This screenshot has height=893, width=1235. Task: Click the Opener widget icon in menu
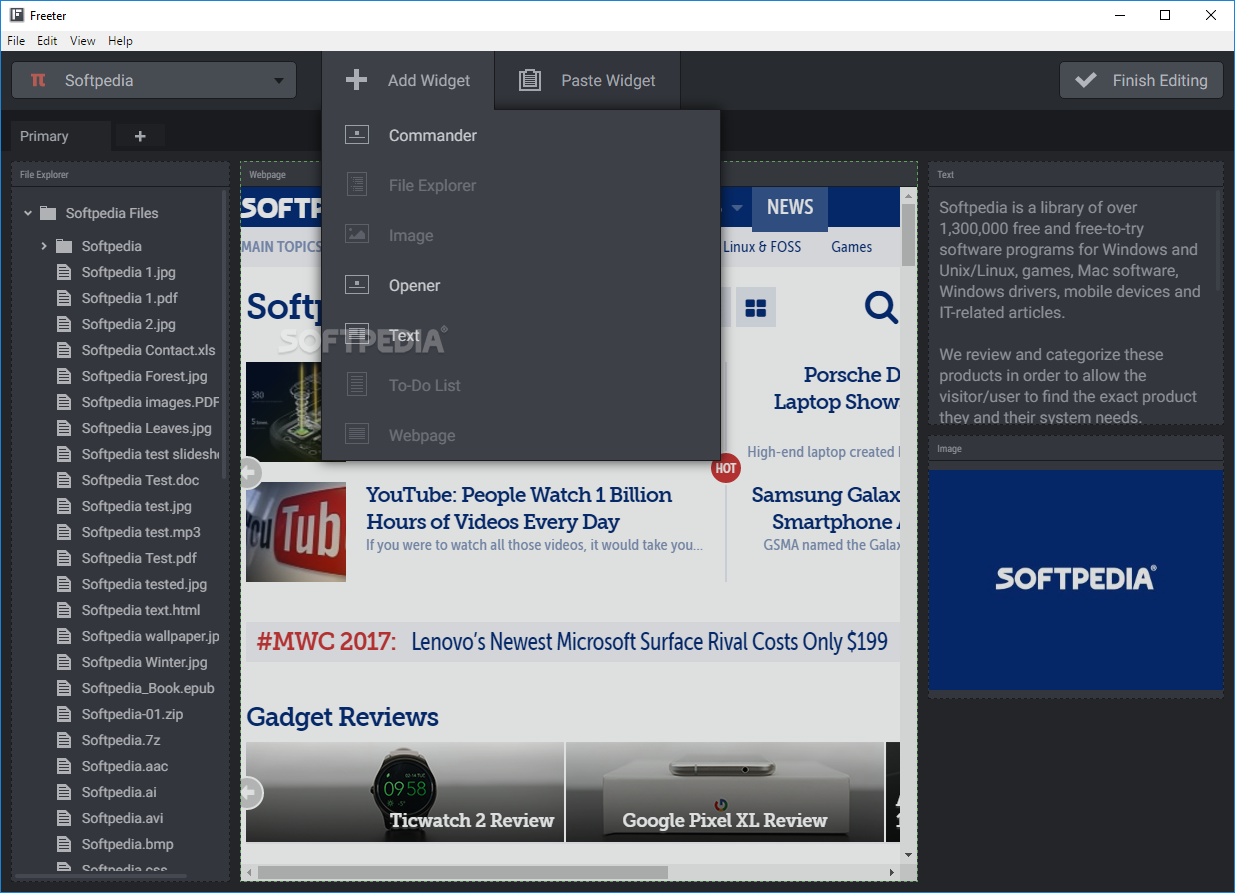(357, 285)
